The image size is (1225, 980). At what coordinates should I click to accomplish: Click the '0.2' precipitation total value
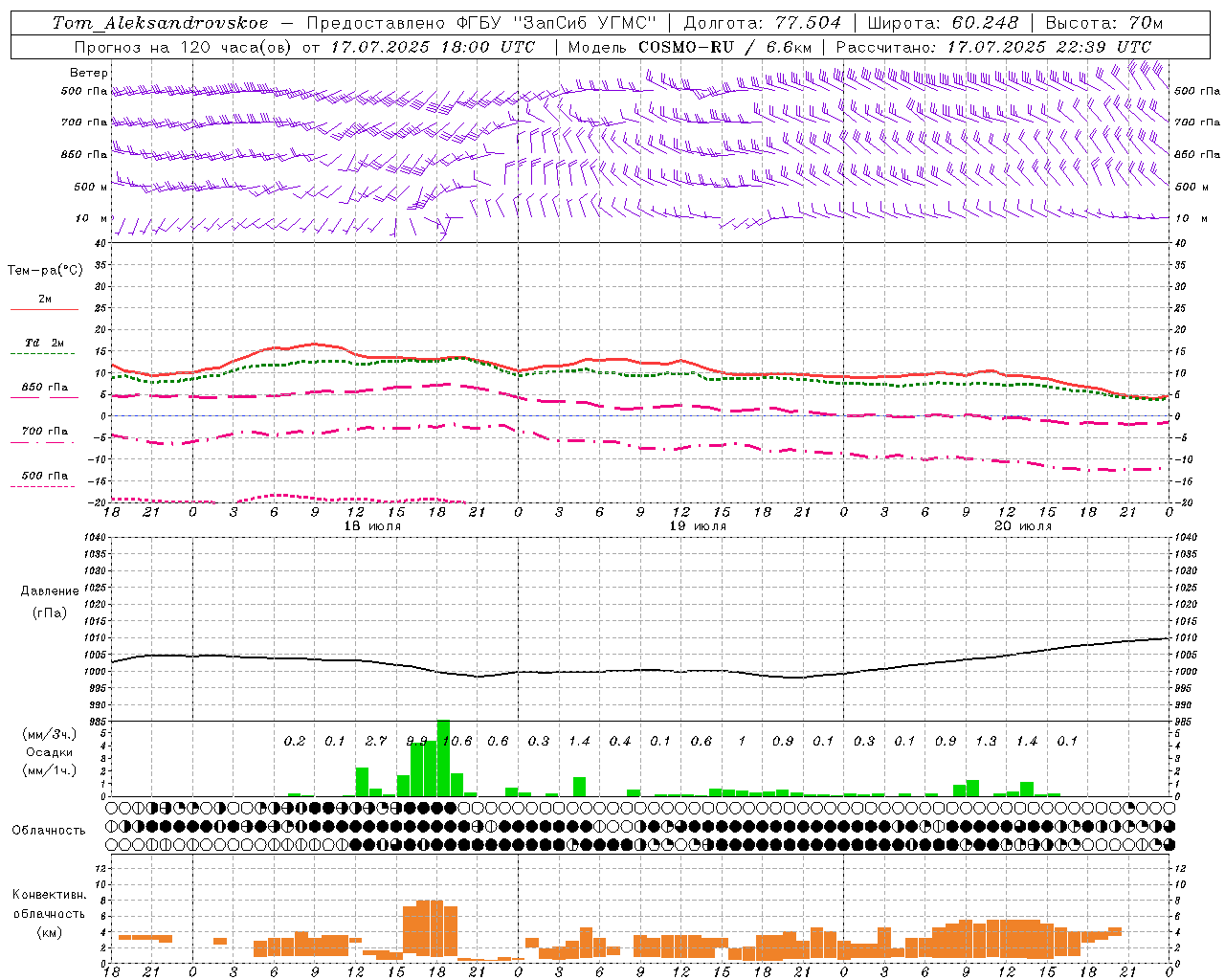(x=295, y=741)
